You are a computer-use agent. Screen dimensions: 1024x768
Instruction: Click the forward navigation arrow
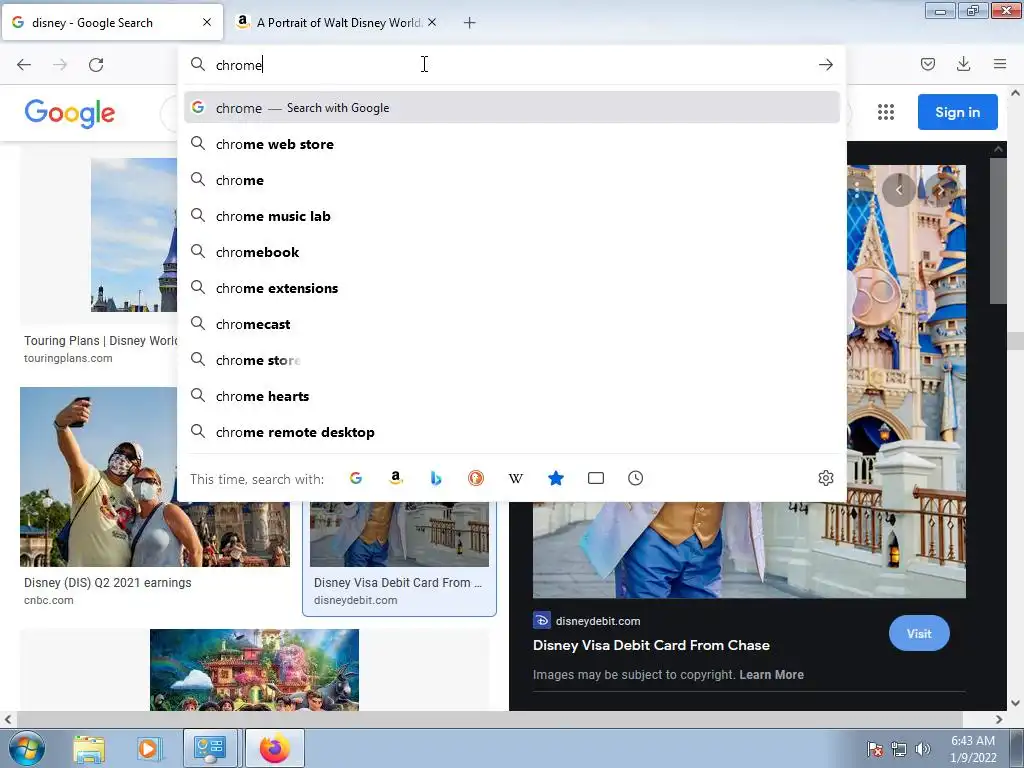(60, 64)
